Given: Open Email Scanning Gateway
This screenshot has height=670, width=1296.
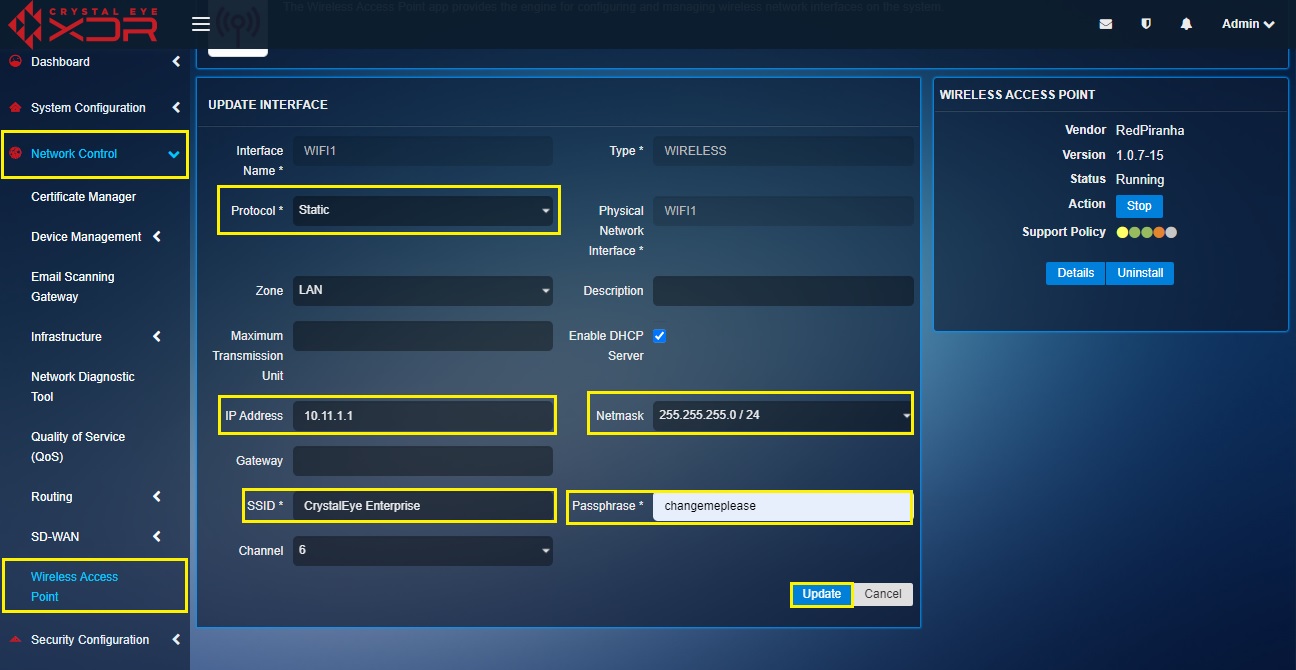Looking at the screenshot, I should pos(72,287).
